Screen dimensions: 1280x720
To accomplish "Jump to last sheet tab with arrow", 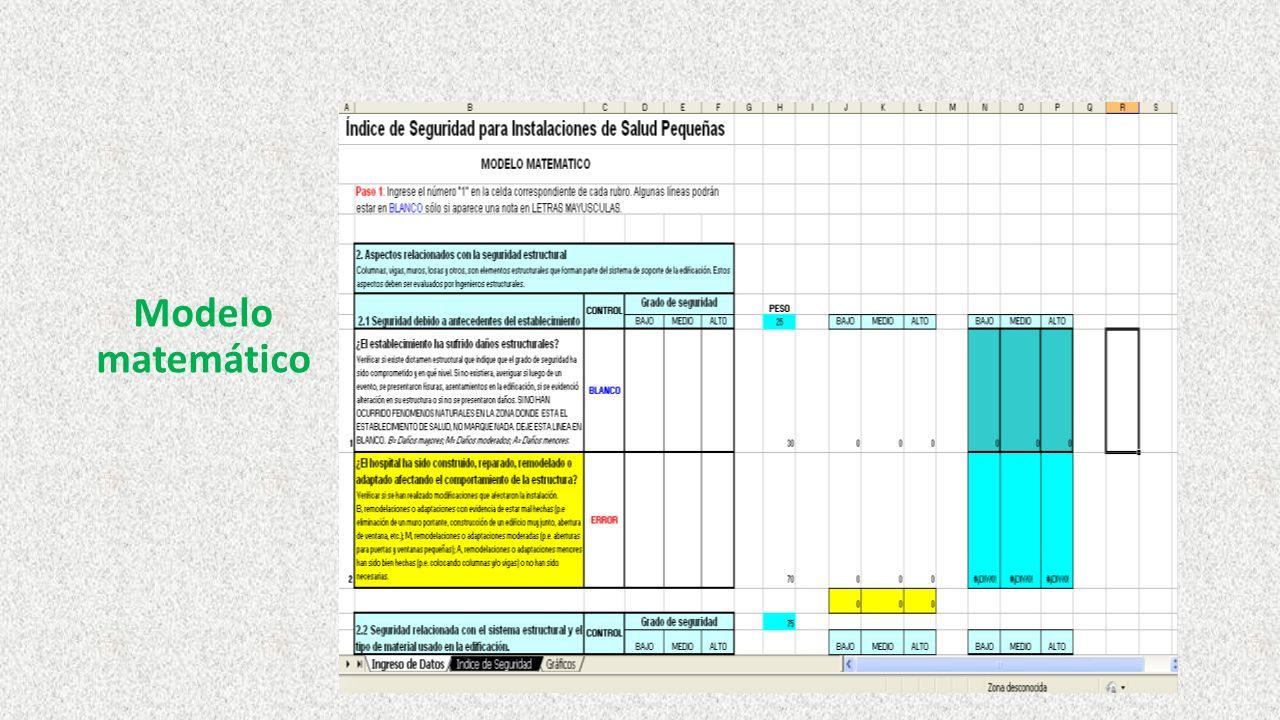I will click(x=359, y=664).
